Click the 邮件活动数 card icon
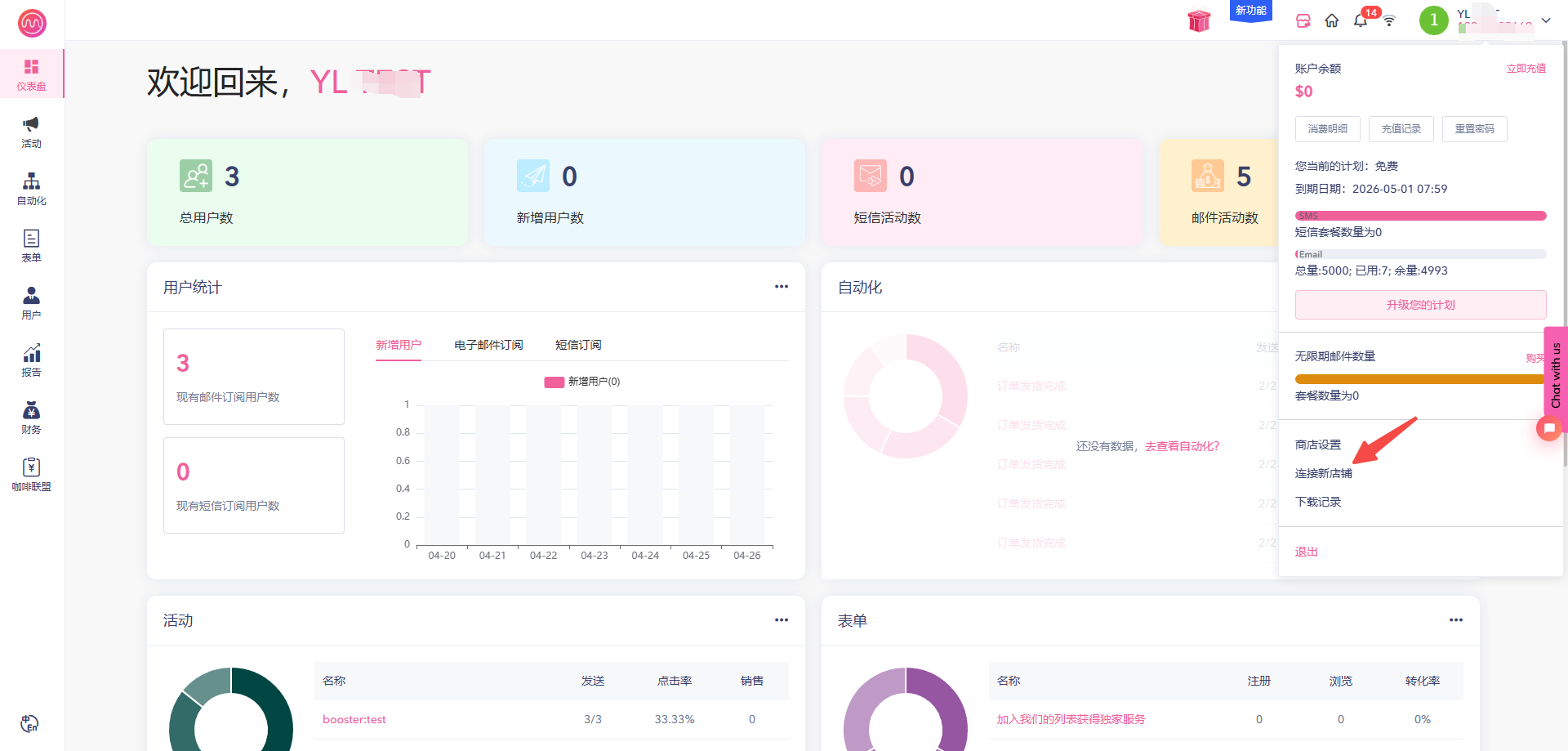 1208,176
